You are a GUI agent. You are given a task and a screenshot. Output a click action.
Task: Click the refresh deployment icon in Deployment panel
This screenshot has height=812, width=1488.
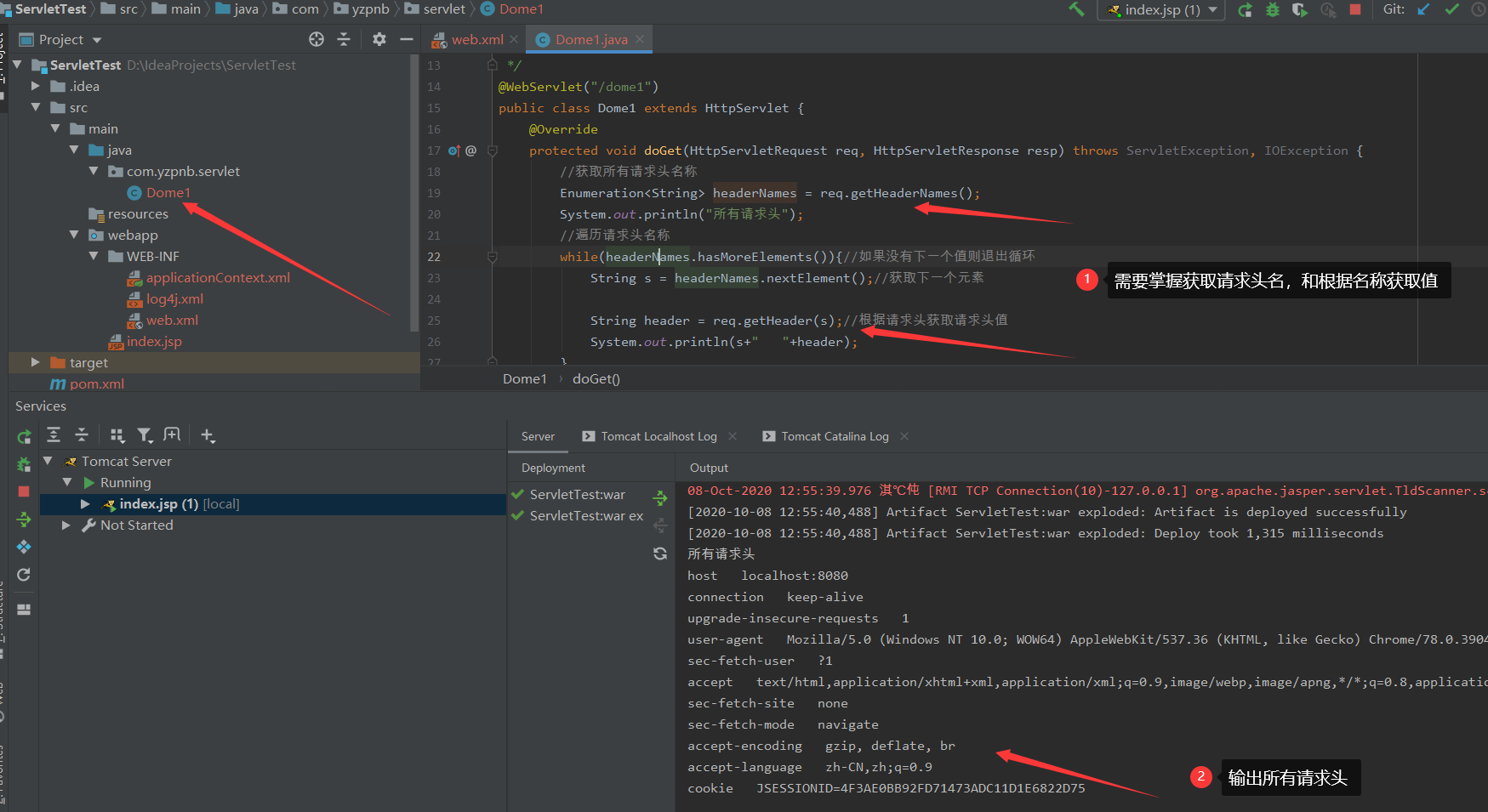click(660, 554)
